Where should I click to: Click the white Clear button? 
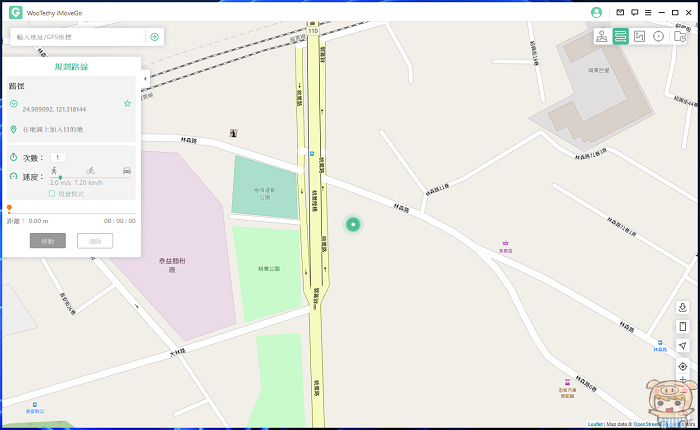coord(95,241)
